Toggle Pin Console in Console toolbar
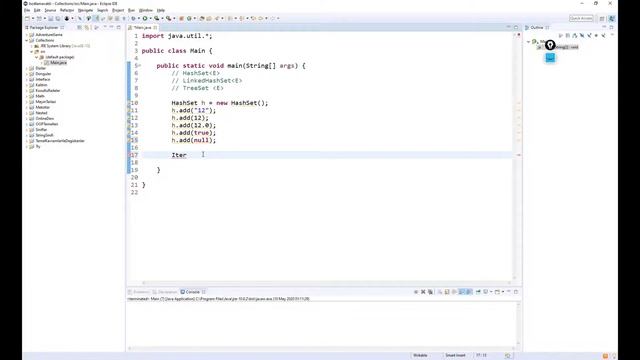 click(478, 292)
